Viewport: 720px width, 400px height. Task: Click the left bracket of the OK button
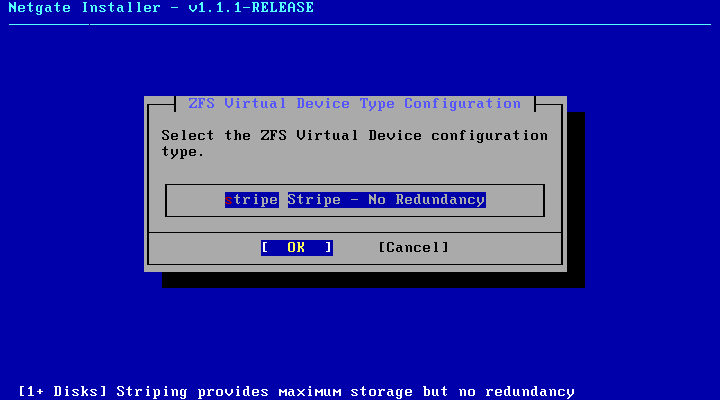[265, 247]
